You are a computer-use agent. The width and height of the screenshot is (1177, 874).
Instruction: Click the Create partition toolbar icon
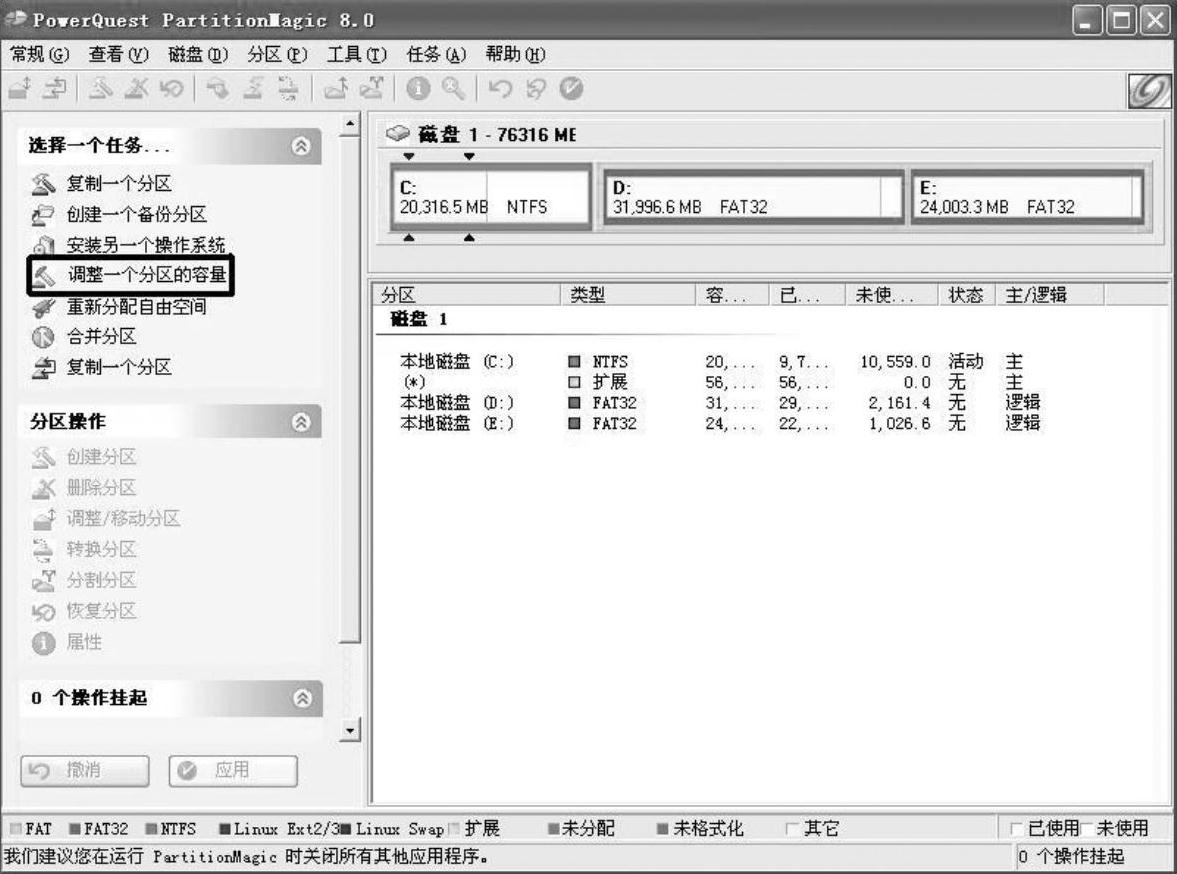click(101, 89)
